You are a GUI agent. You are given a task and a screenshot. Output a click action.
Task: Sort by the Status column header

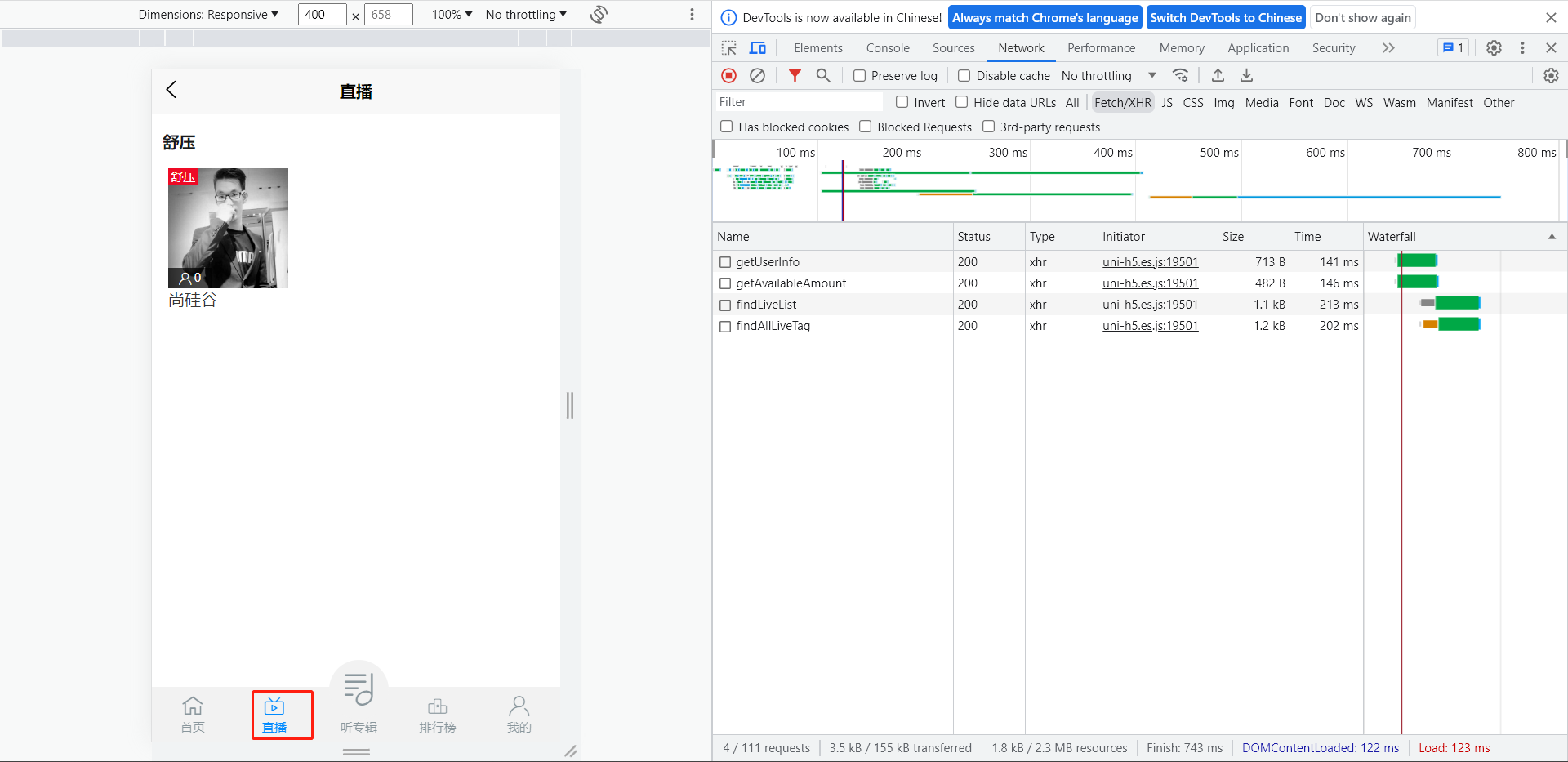coord(989,237)
